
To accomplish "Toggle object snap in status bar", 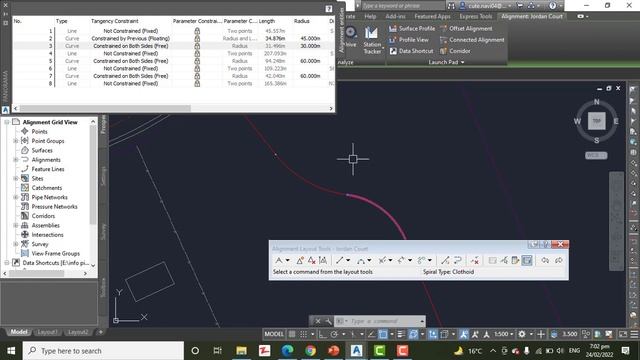I will (x=383, y=334).
